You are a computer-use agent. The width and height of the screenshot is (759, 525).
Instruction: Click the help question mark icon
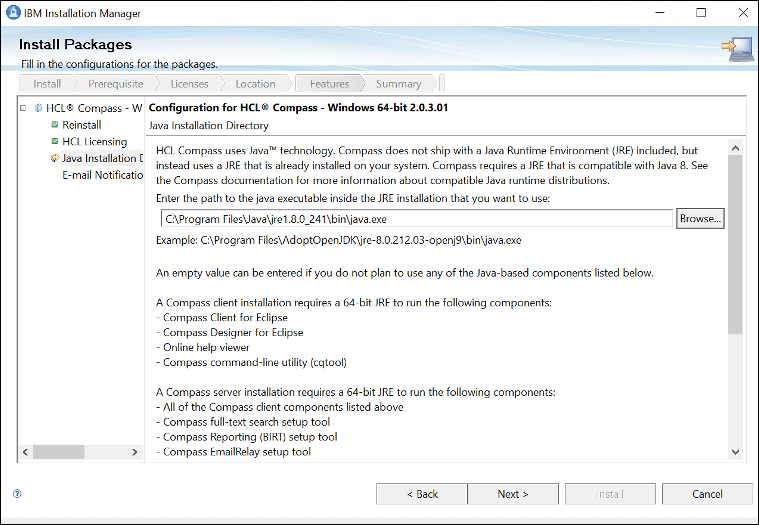[17, 494]
